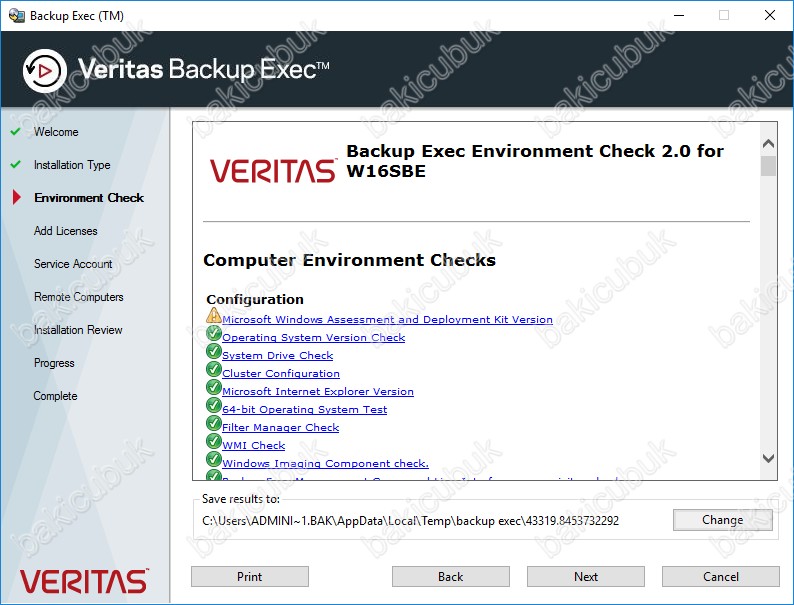Click the Computer Environment Checks heading
Screen dimensions: 794x605
pos(349,260)
